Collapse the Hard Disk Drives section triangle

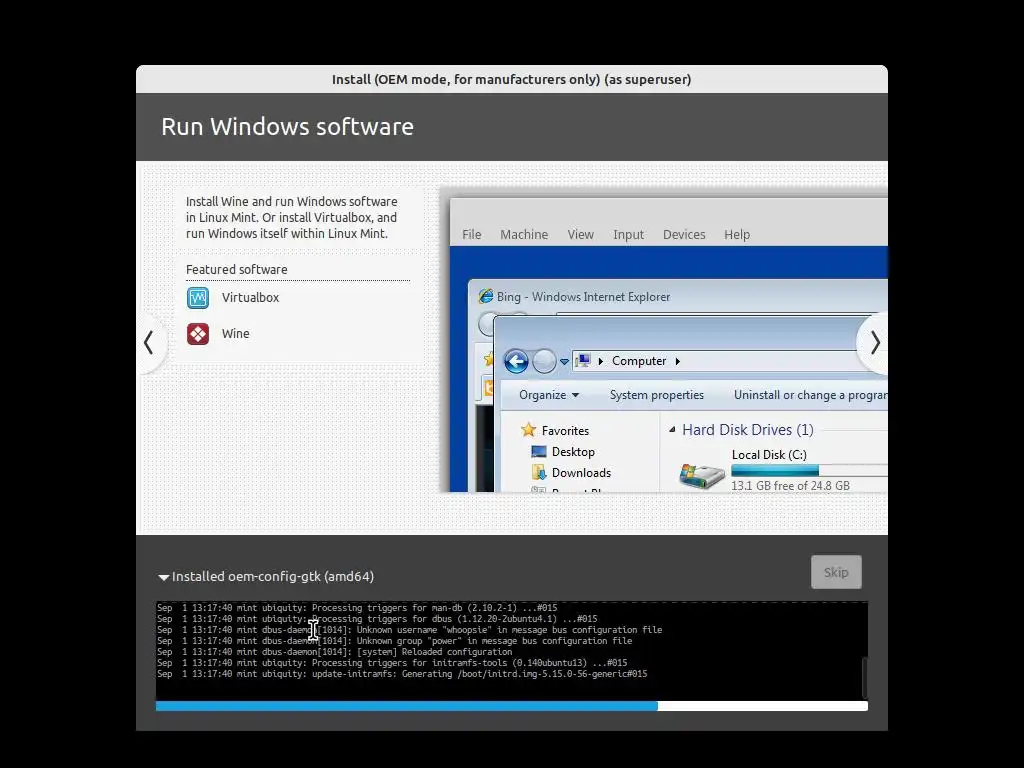click(x=672, y=430)
